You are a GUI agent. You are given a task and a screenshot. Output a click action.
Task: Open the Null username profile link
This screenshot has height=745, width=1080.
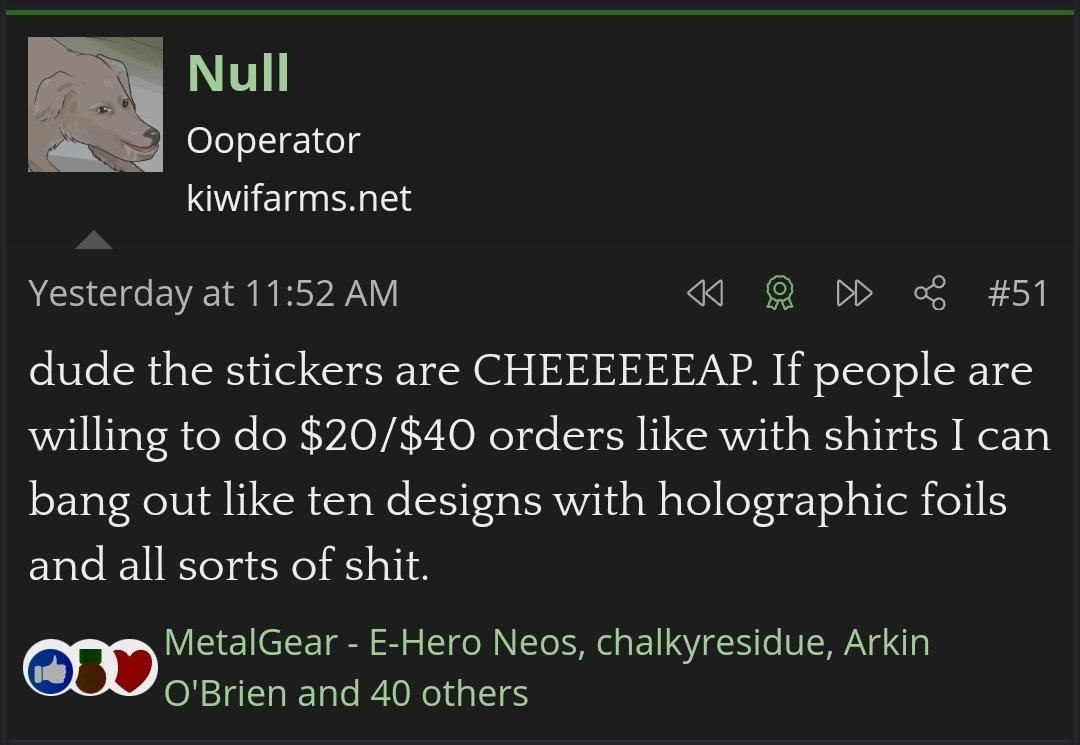[238, 74]
